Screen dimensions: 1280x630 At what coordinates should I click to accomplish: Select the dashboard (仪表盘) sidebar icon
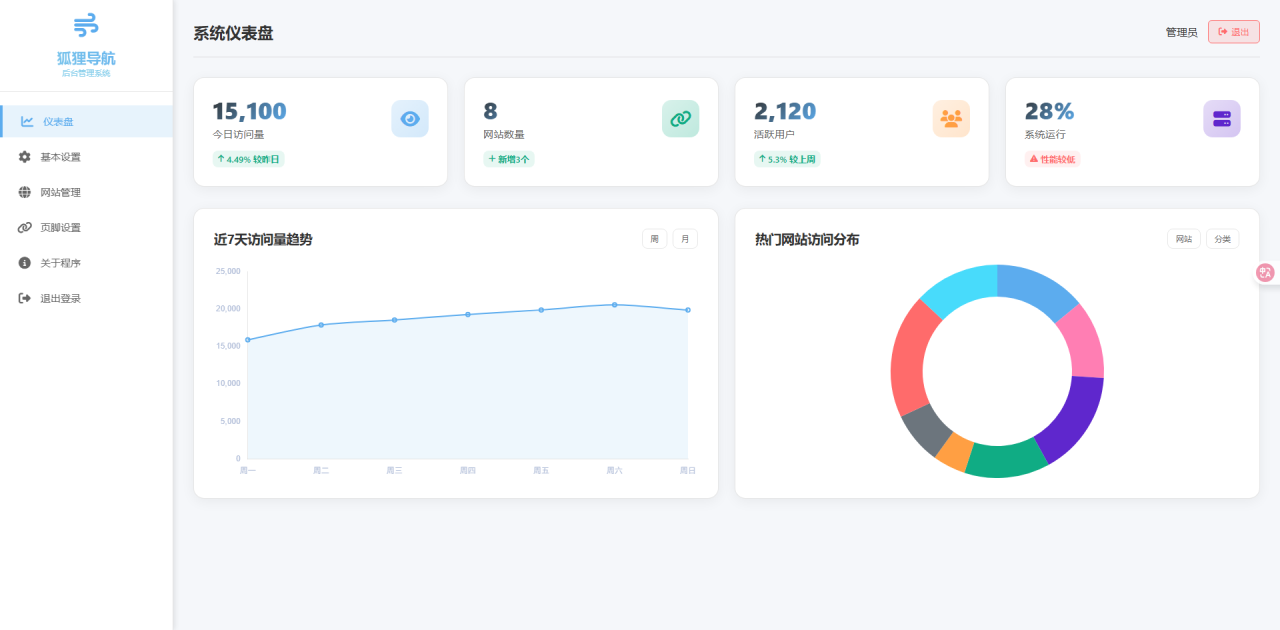tap(24, 121)
